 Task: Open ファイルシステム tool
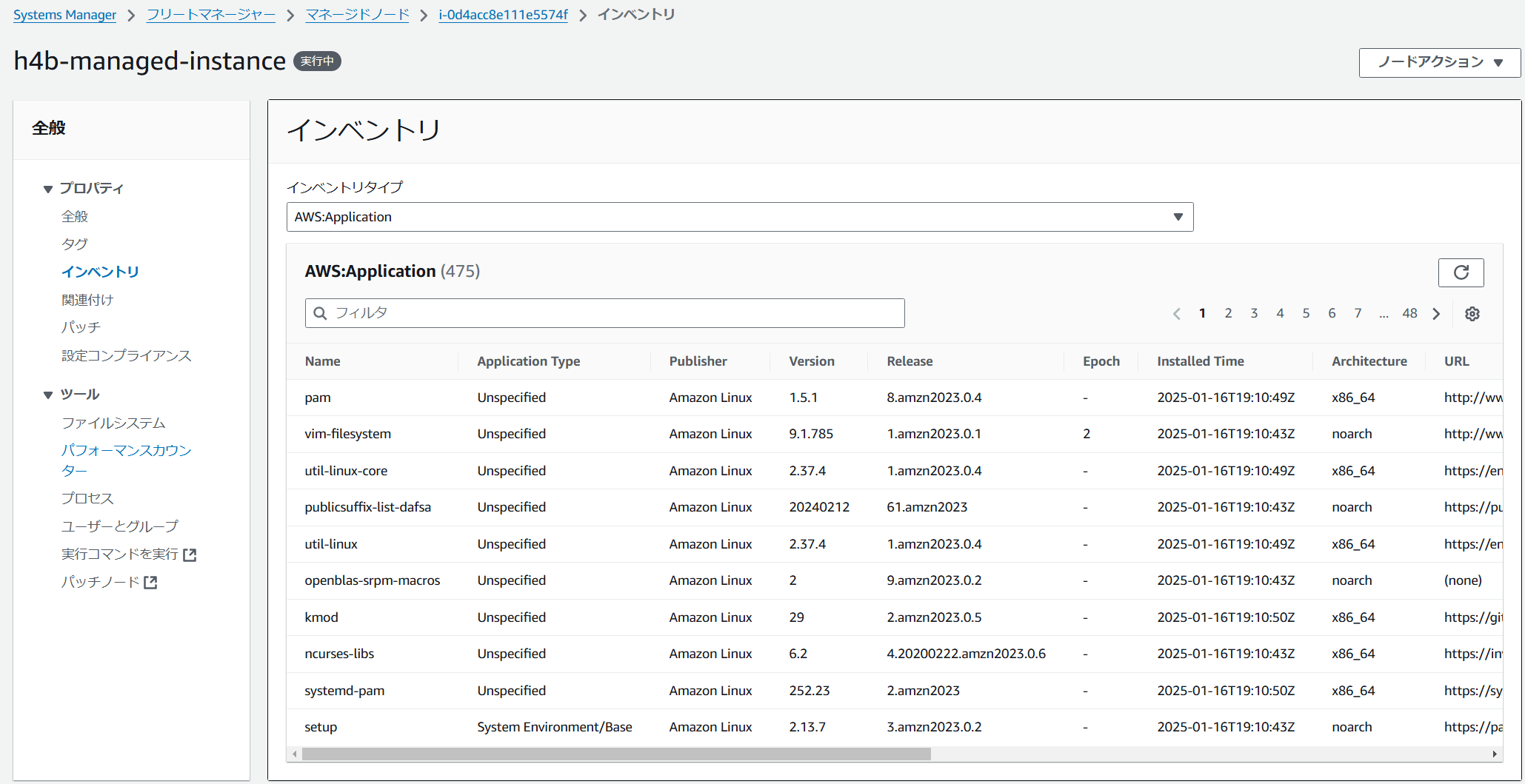(113, 423)
